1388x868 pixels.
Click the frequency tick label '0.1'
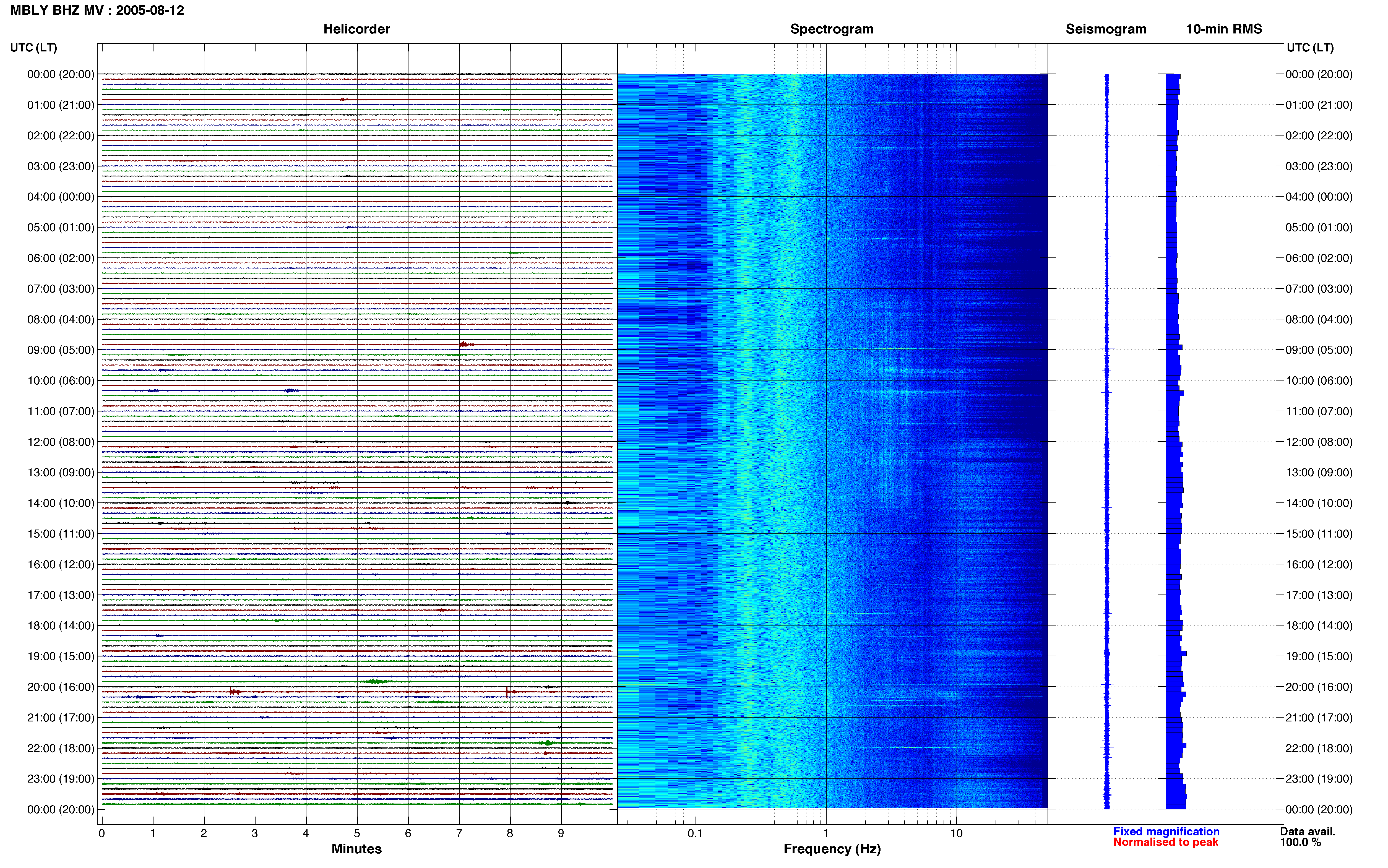click(695, 833)
